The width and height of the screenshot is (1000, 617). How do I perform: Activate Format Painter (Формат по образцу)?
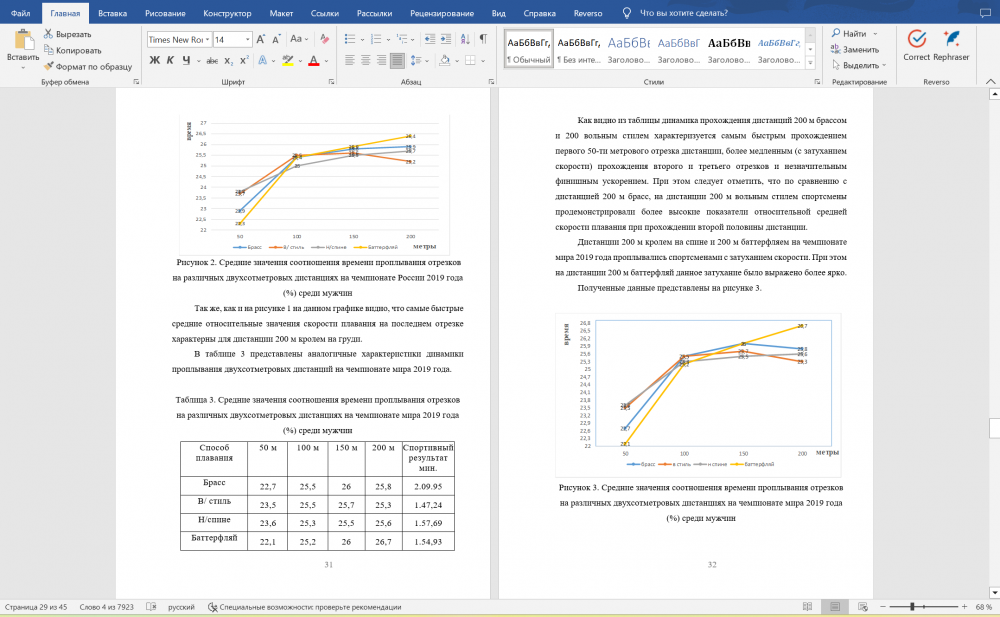point(88,66)
